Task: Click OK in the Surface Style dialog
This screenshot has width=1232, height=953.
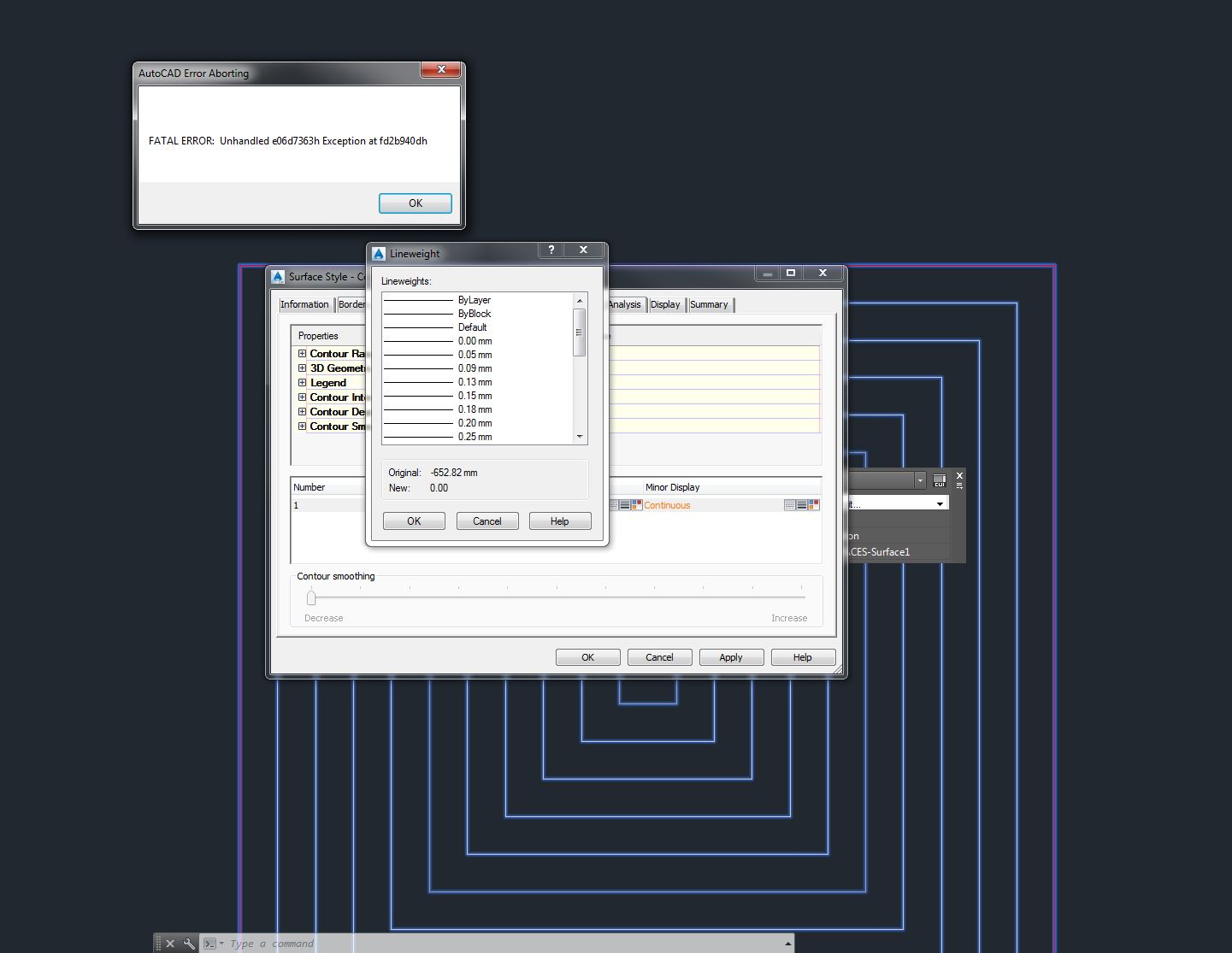Action: coord(587,657)
